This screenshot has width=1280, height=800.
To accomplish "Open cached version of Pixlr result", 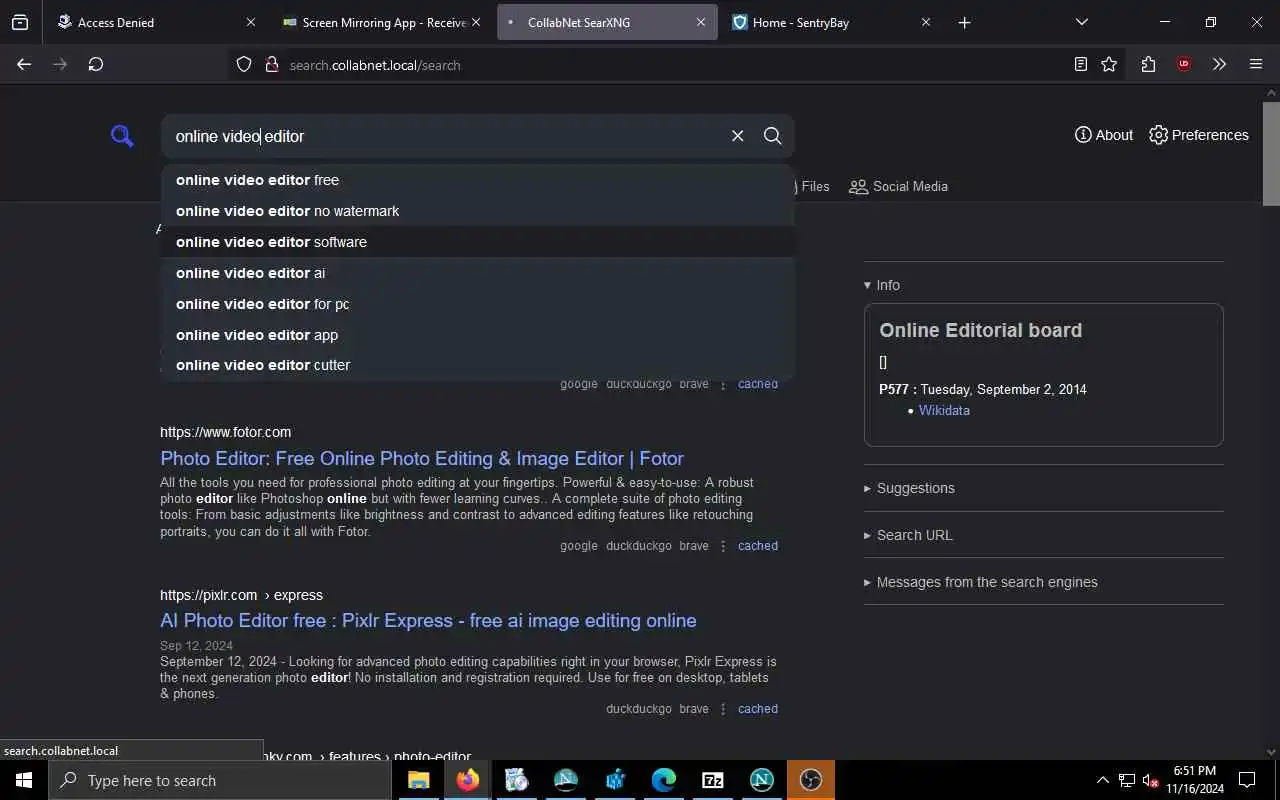I will 758,709.
